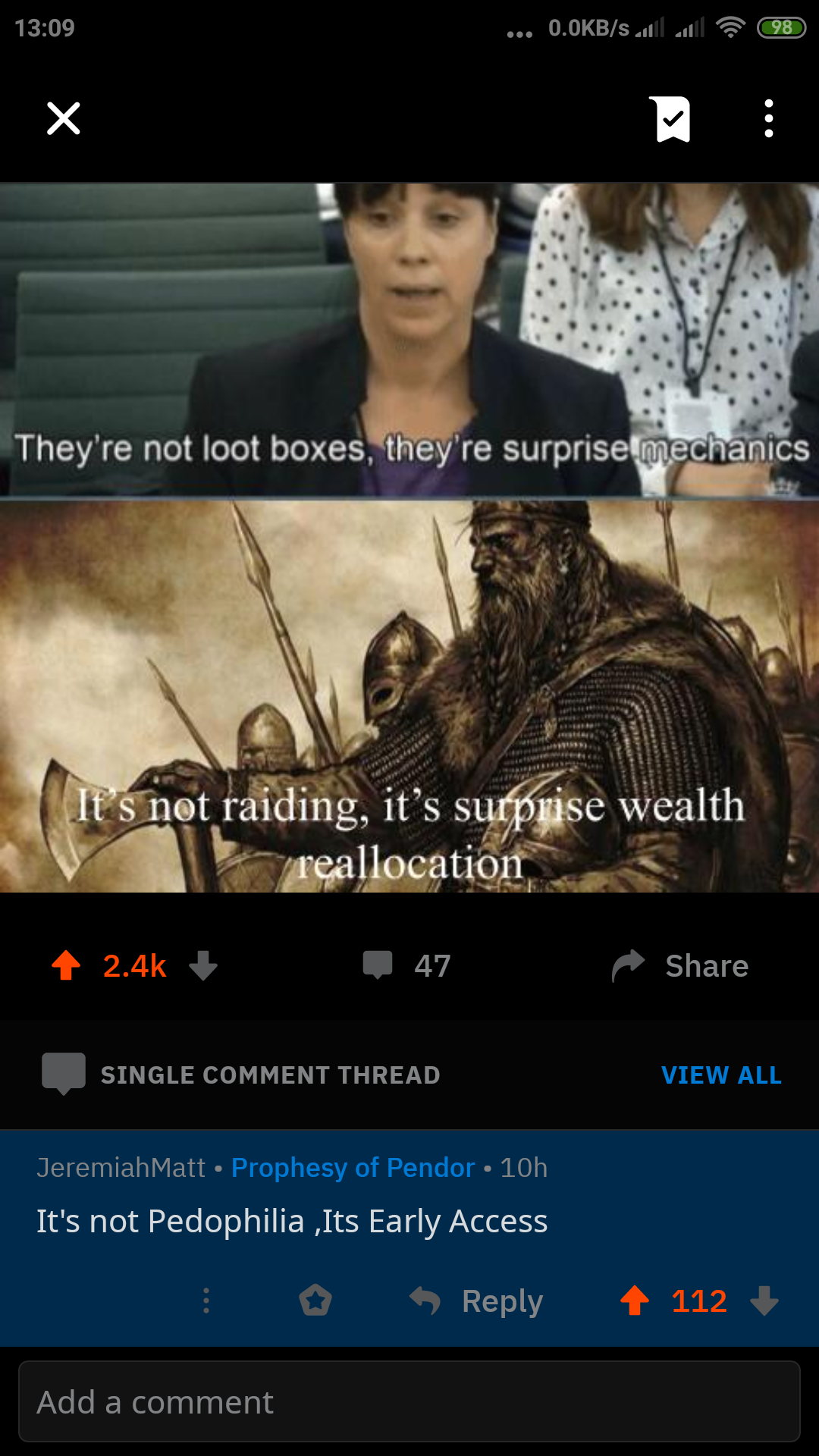Image resolution: width=819 pixels, height=1456 pixels.
Task: Close the post view with X
Action: coord(64,118)
